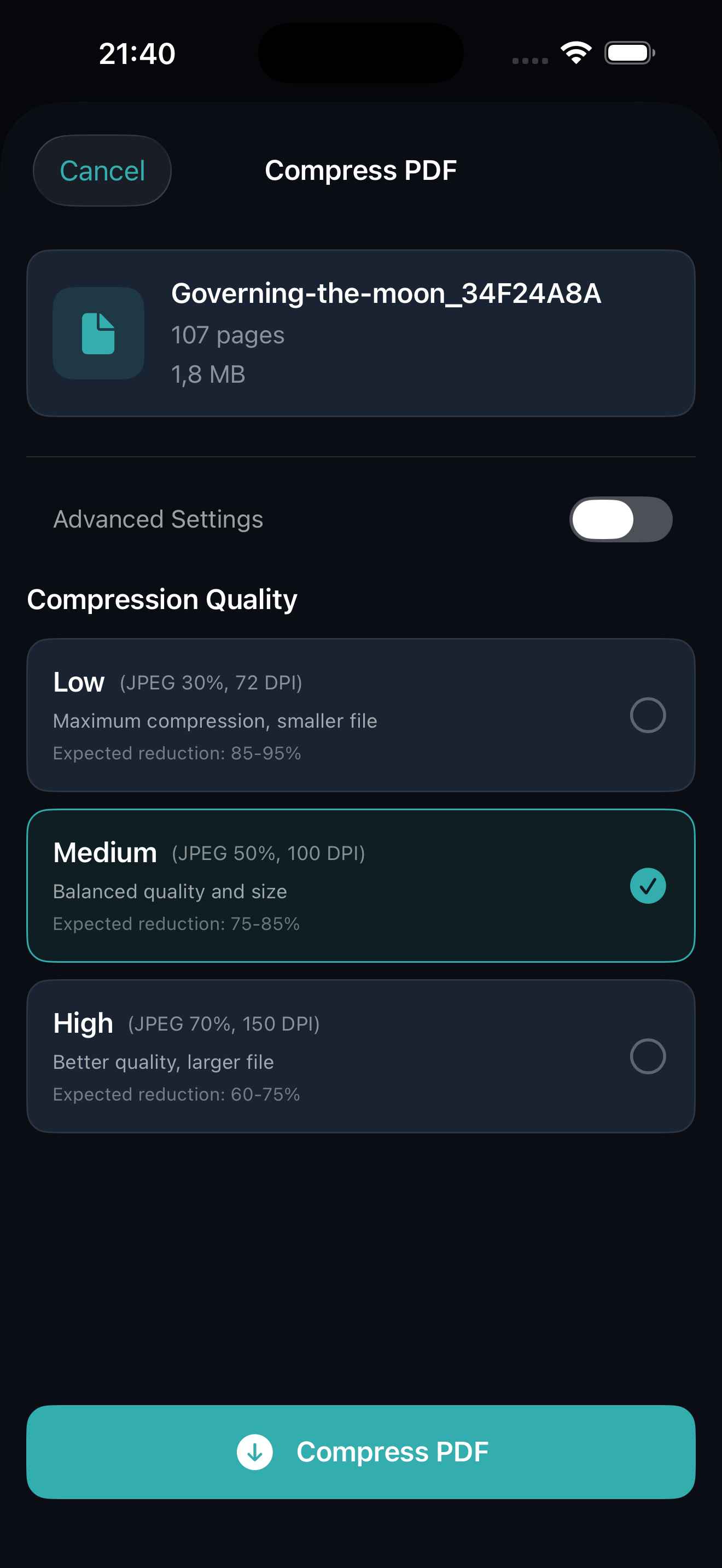
Task: Toggle the Advanced Settings switch
Action: pyautogui.click(x=620, y=519)
